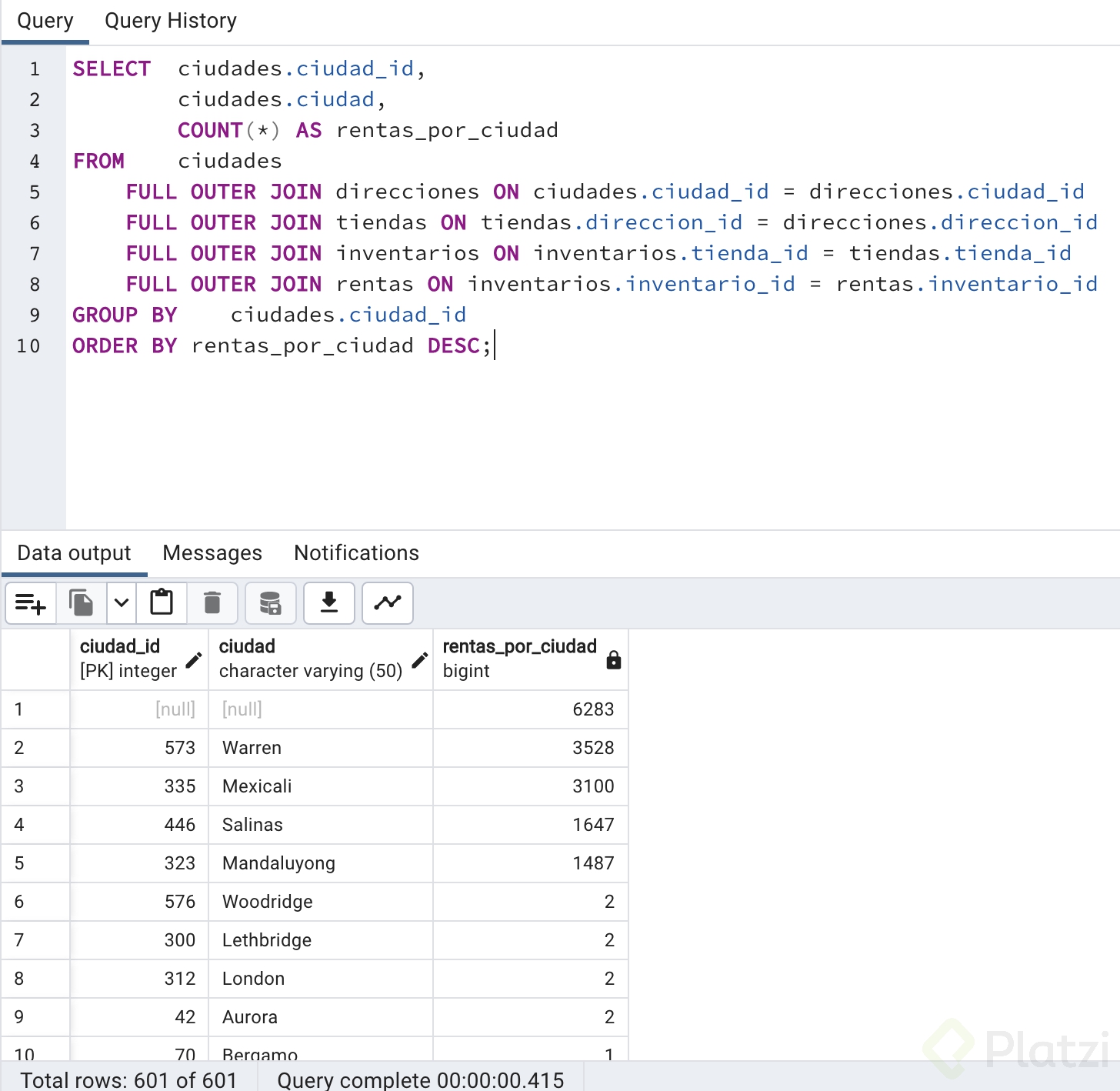1120x1091 pixels.
Task: Click the Aurora cell
Action: click(321, 1017)
